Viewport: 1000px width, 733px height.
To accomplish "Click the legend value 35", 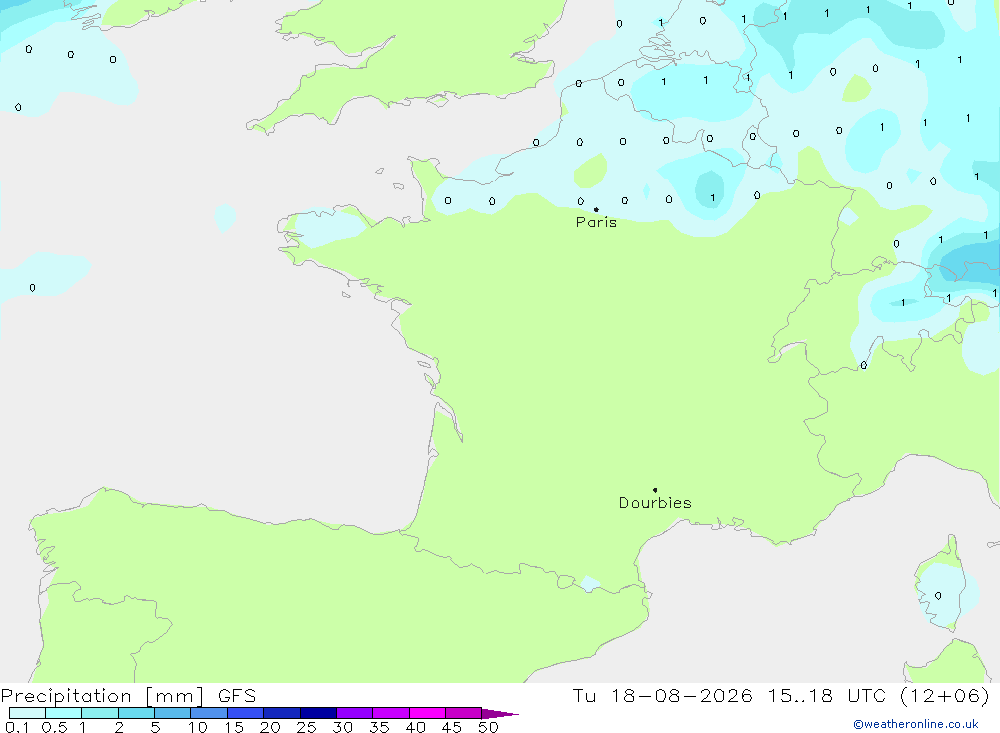I will [379, 727].
